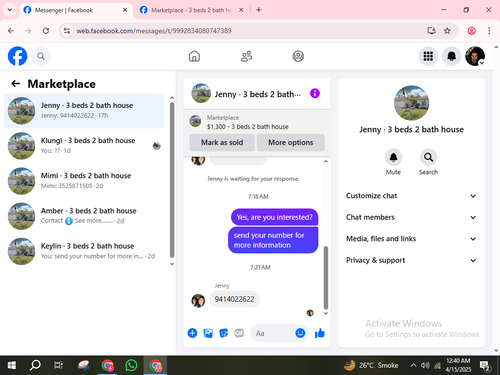
Task: Click the browser back arrow
Action: 11,31
